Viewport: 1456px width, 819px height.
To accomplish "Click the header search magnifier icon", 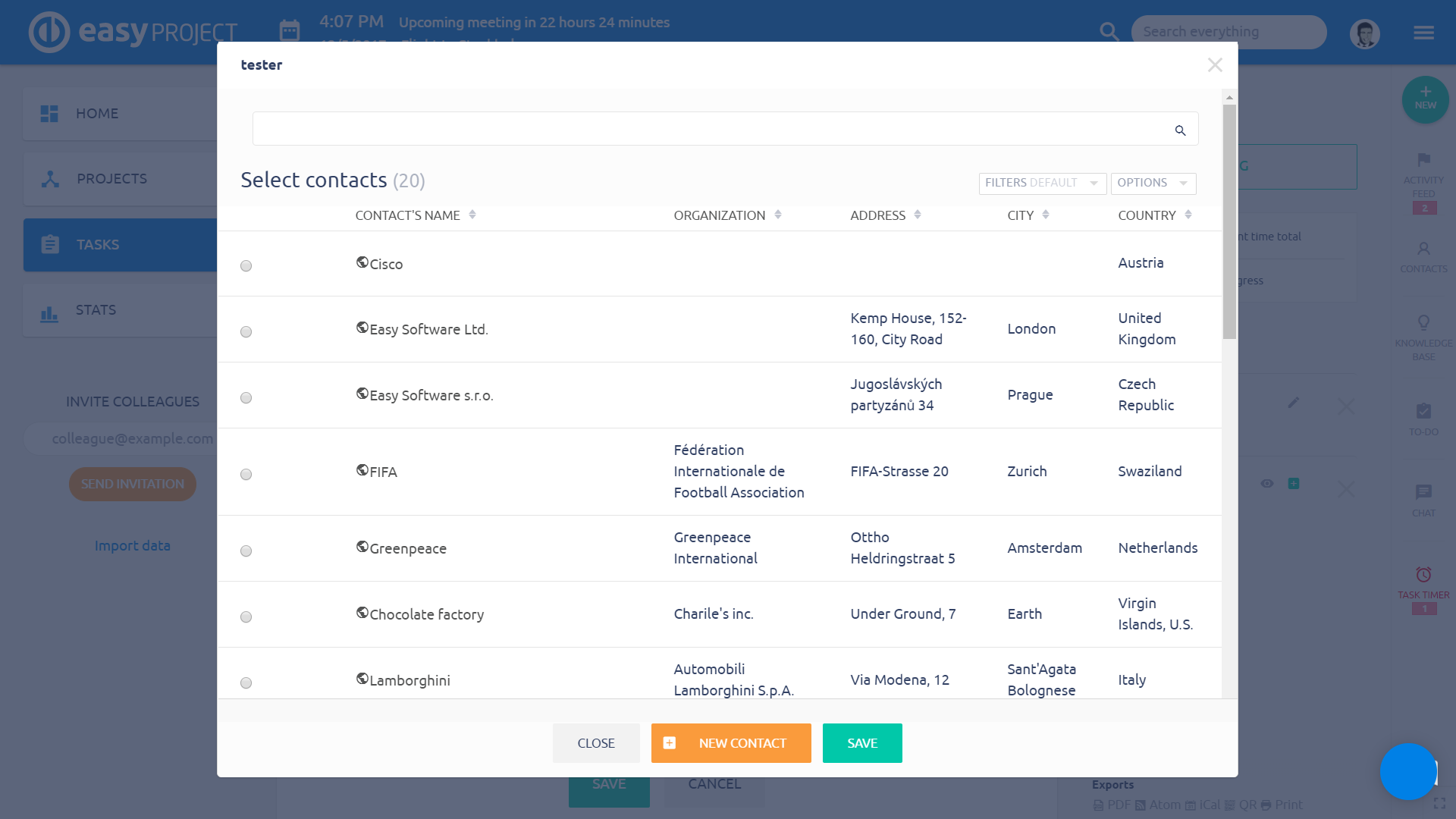I will coord(1109,32).
